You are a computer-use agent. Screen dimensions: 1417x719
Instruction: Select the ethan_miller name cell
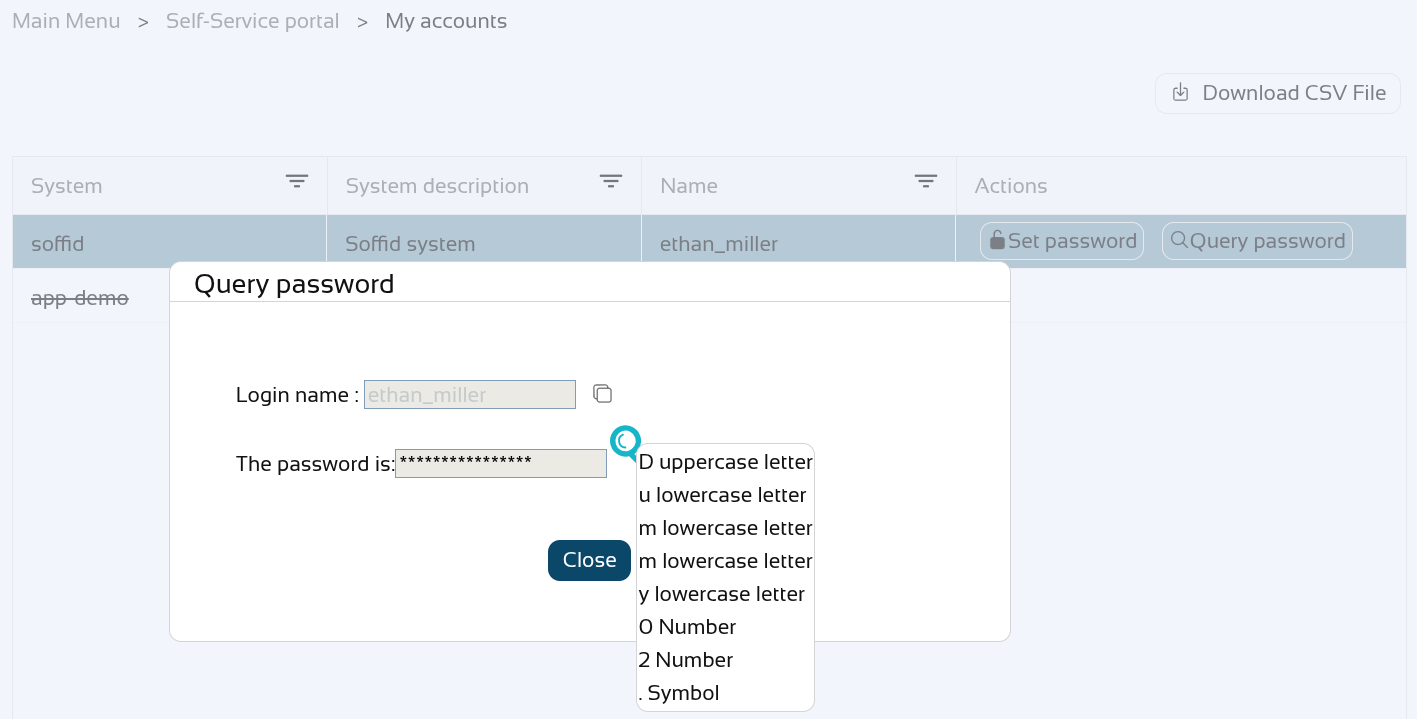[x=799, y=243]
